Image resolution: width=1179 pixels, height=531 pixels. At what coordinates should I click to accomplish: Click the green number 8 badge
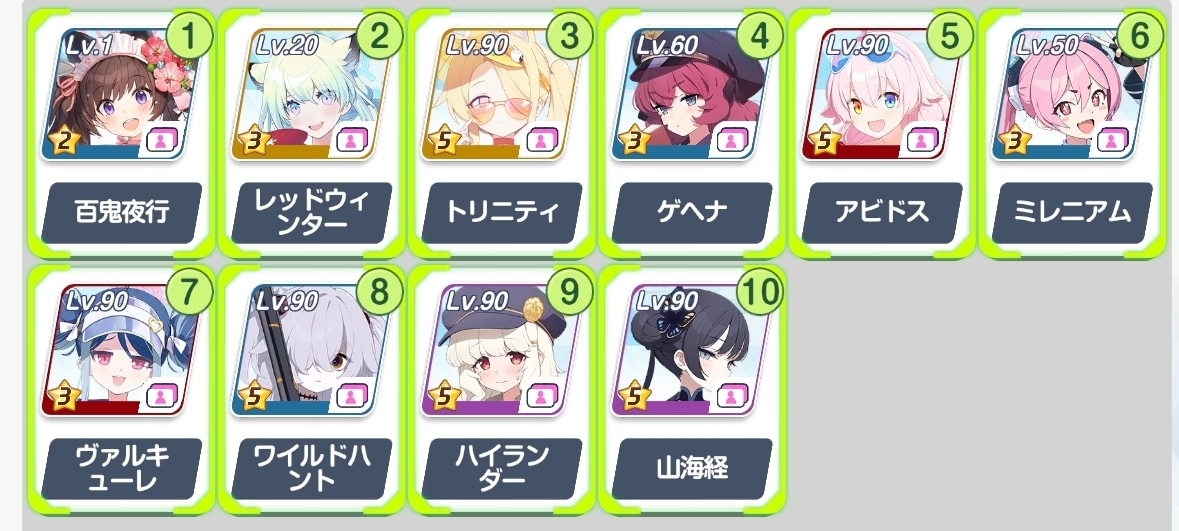pos(379,292)
